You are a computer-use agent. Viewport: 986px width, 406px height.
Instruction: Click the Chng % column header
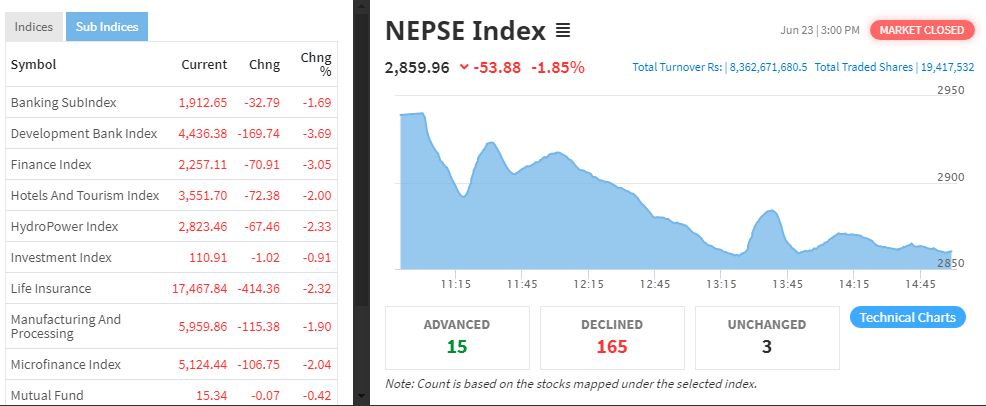coord(316,64)
